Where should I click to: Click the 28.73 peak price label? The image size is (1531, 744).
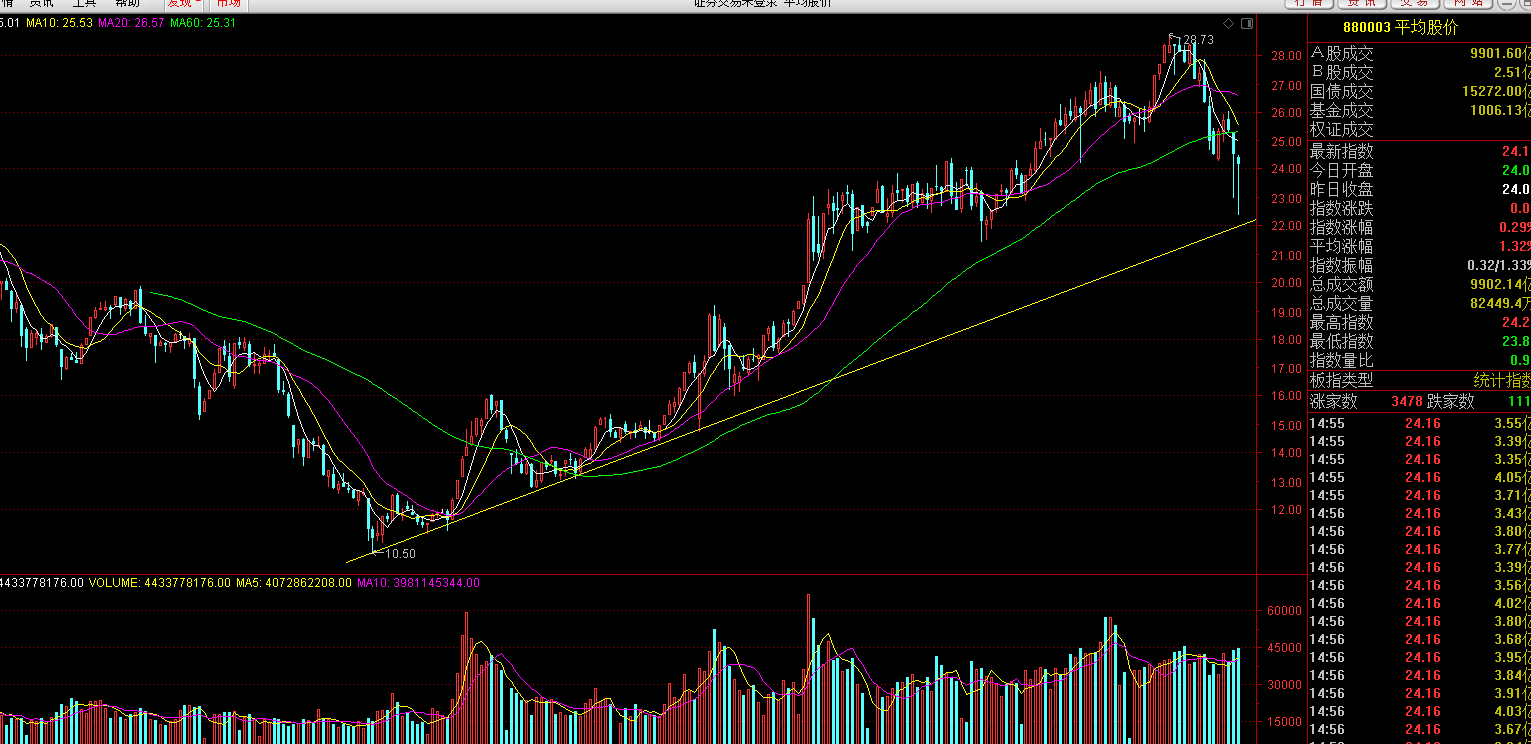tap(1197, 40)
